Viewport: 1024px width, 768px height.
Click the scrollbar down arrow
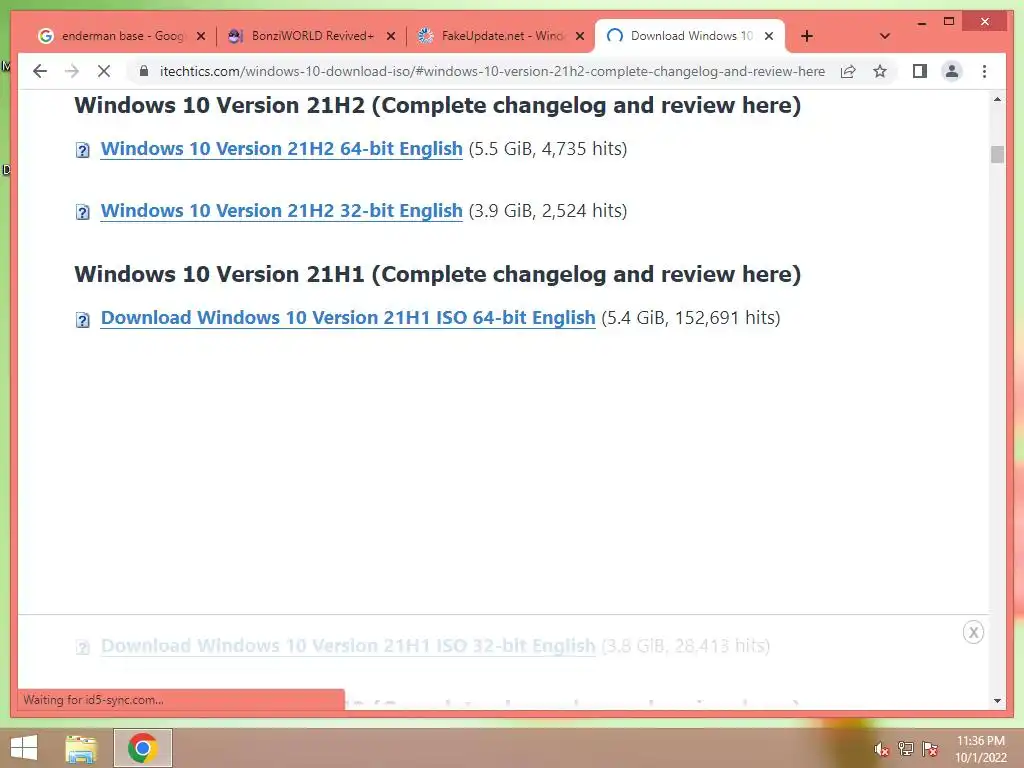997,701
